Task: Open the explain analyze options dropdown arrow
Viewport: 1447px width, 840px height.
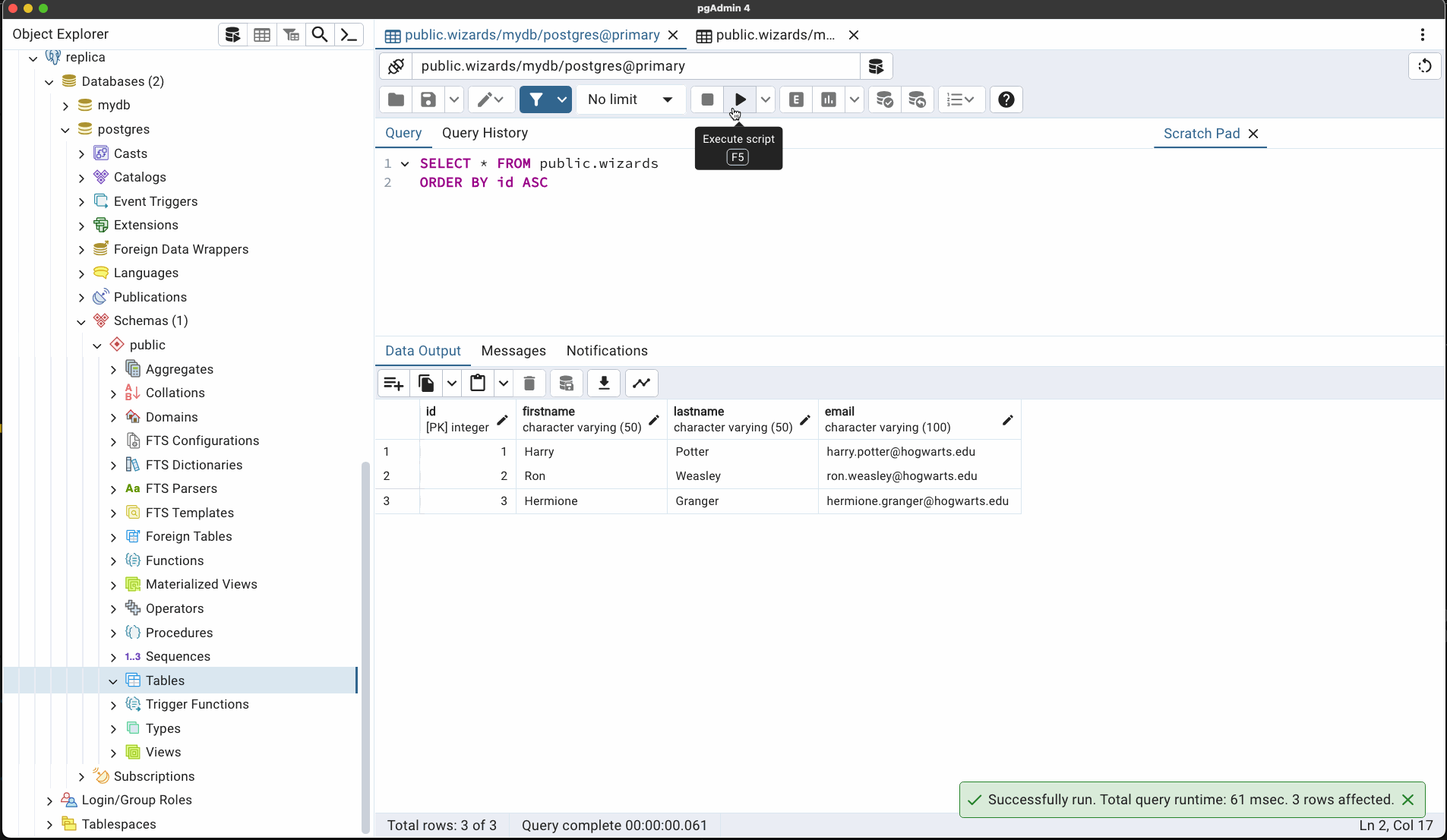Action: click(x=855, y=99)
